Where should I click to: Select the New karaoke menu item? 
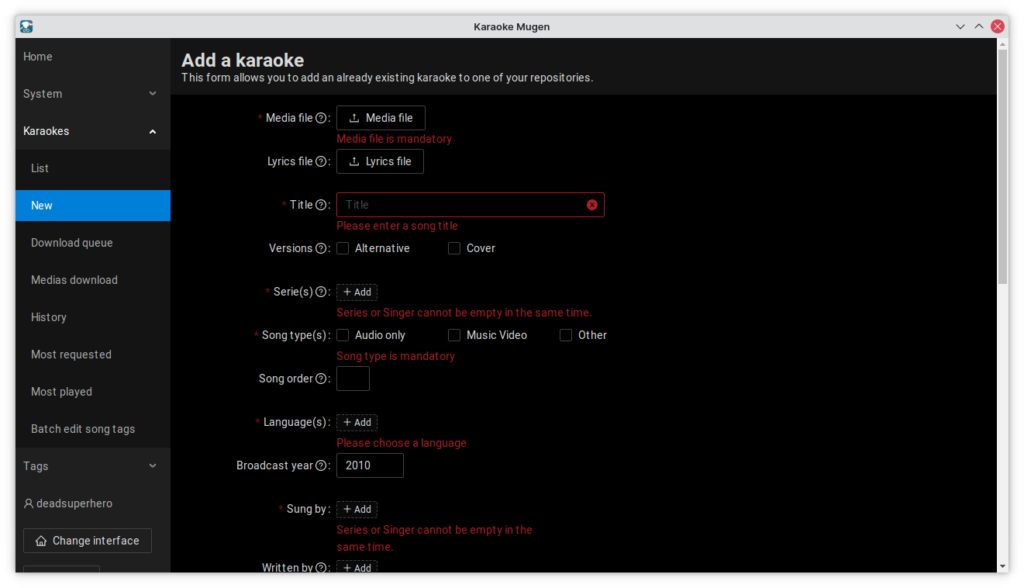(x=93, y=206)
